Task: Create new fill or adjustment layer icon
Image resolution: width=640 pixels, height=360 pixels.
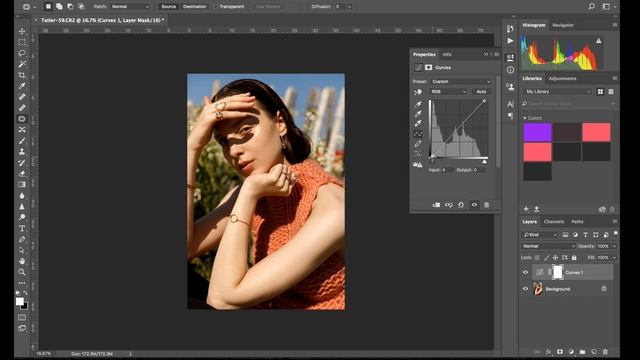Action: [571, 352]
